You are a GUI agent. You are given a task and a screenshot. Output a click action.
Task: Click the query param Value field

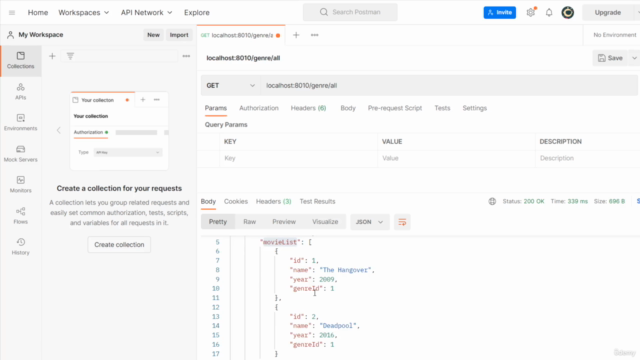click(456, 158)
